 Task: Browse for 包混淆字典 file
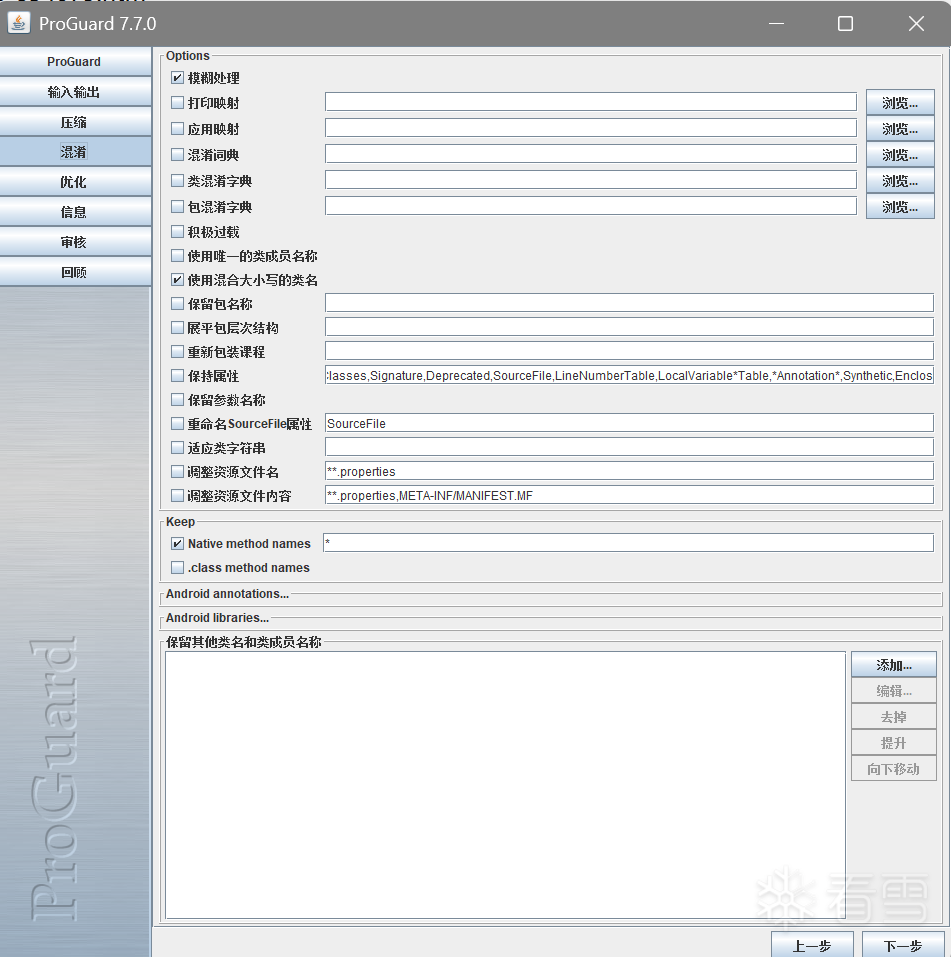900,207
